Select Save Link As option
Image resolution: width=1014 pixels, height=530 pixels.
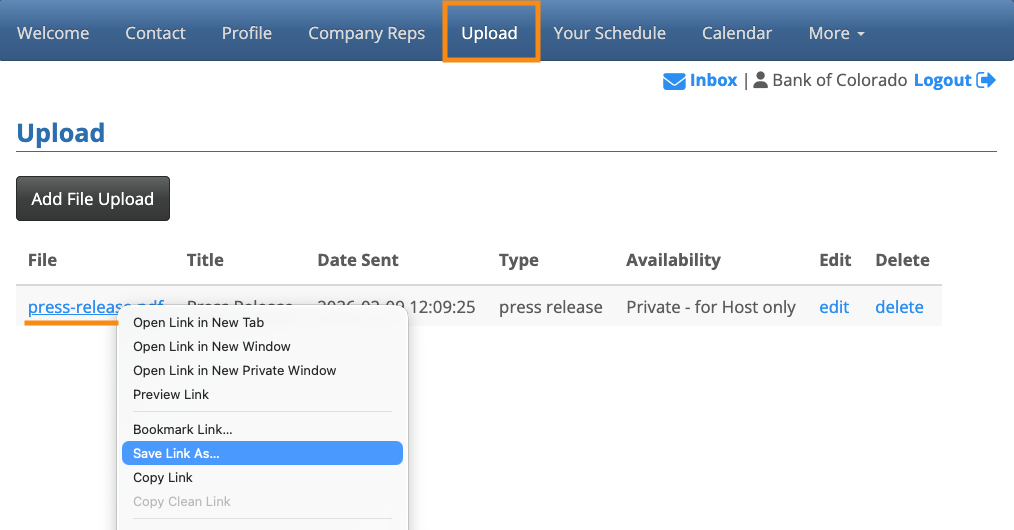pos(176,454)
